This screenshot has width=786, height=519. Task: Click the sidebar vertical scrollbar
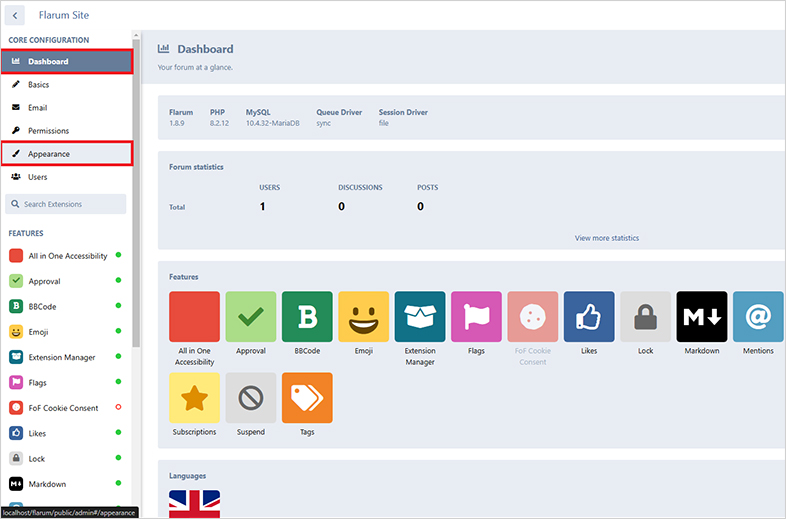pos(136,200)
